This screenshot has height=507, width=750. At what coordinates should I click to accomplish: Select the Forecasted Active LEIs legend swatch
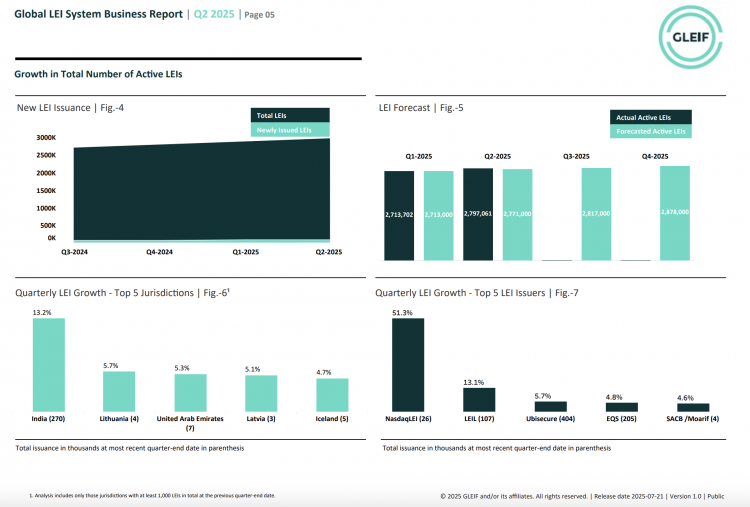coord(650,131)
